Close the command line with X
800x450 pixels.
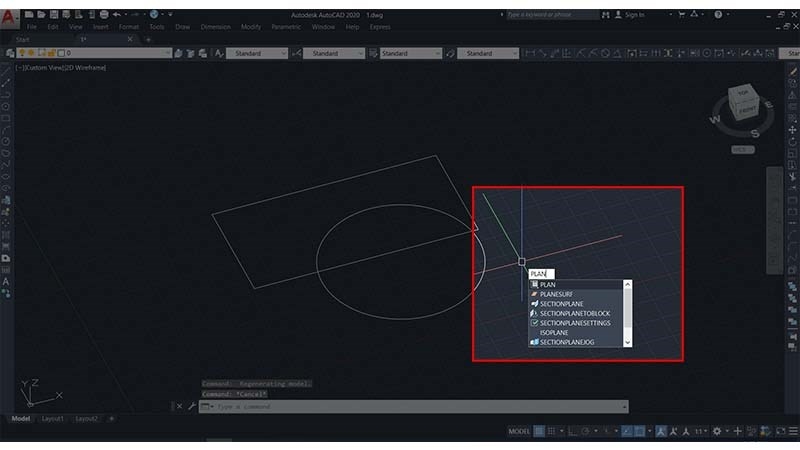pyautogui.click(x=179, y=407)
